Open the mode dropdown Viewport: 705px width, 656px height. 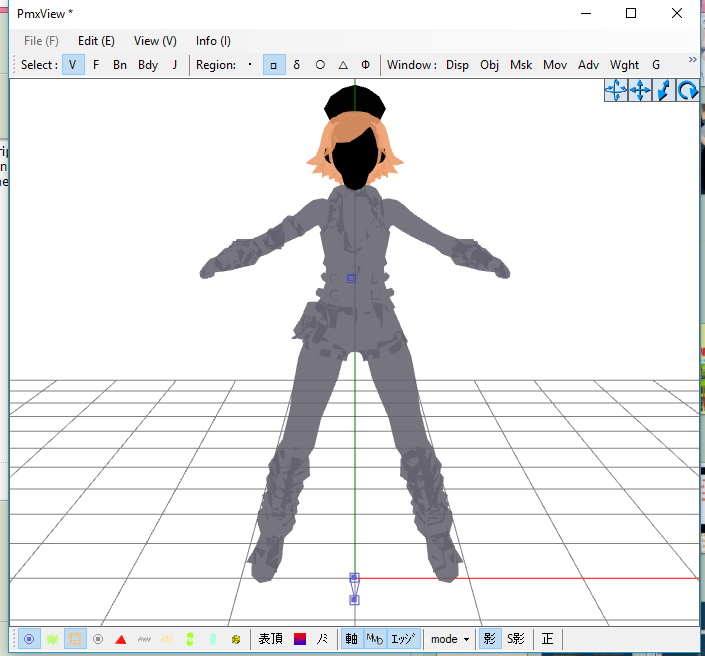click(x=450, y=639)
